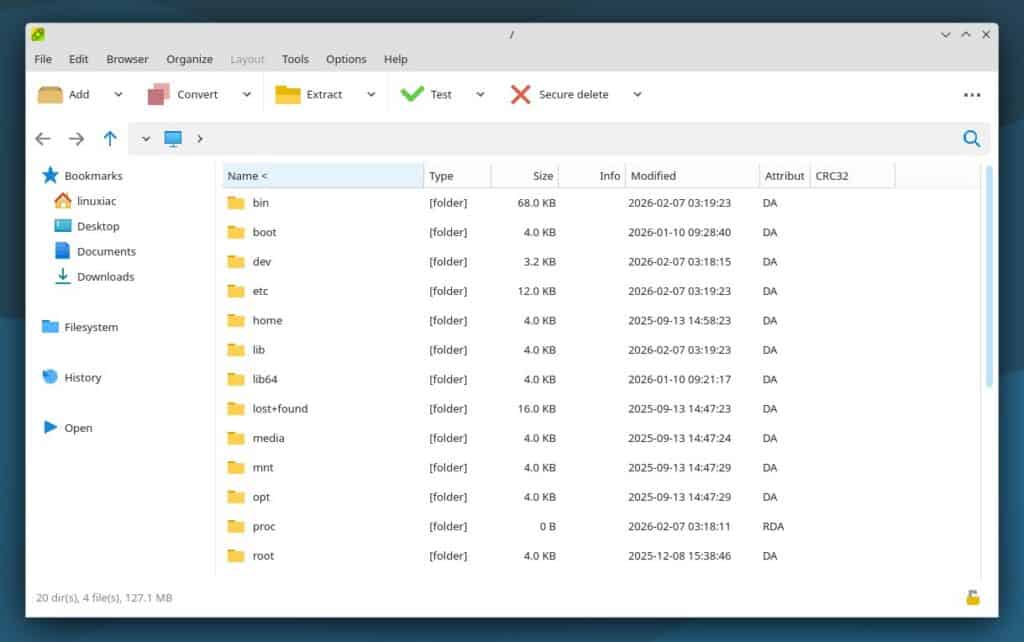Click the computer icon in the breadcrumb bar
Image resolution: width=1024 pixels, height=642 pixels.
(172, 139)
